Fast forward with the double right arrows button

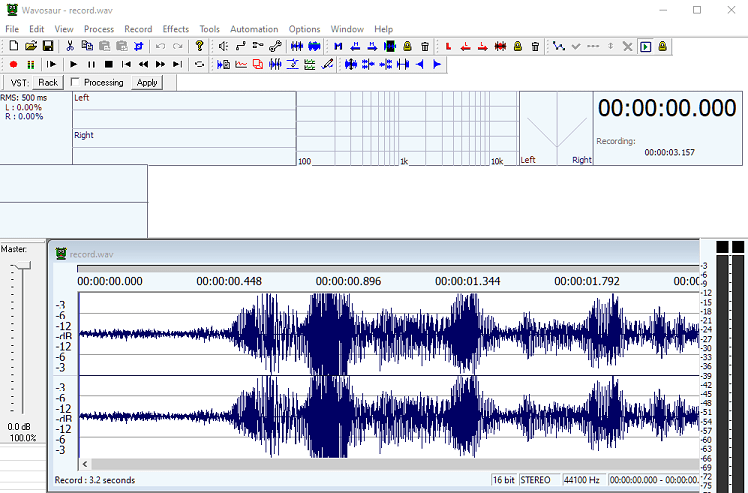160,64
